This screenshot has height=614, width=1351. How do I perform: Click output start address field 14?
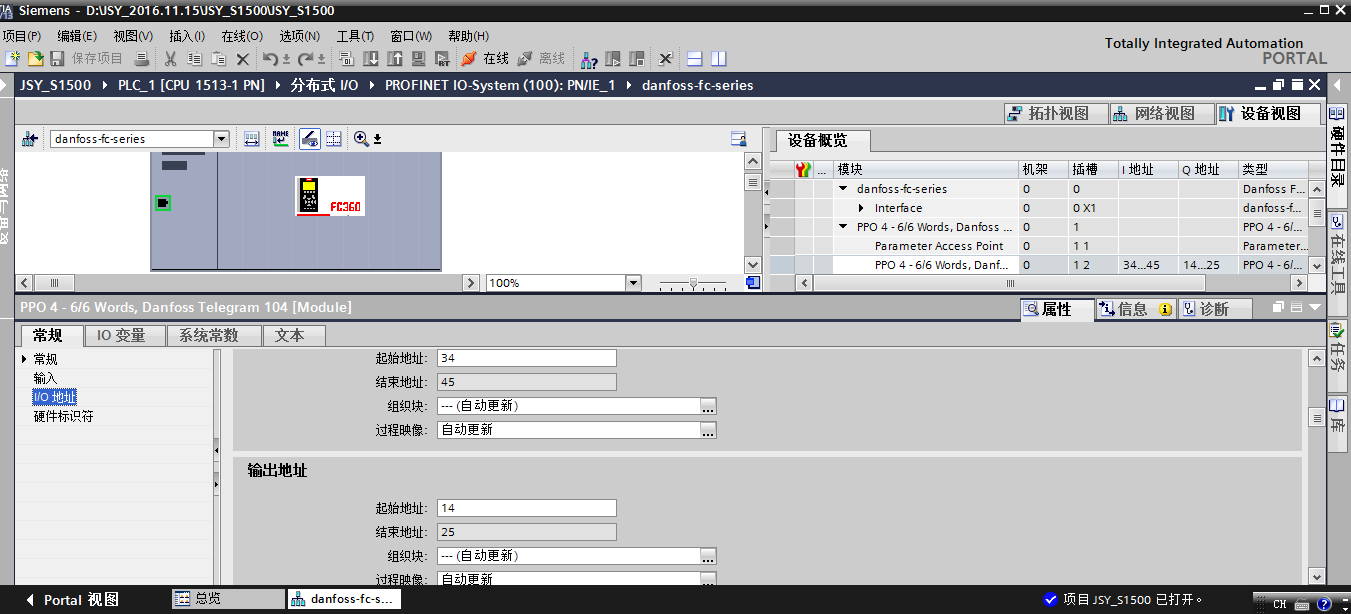click(527, 508)
